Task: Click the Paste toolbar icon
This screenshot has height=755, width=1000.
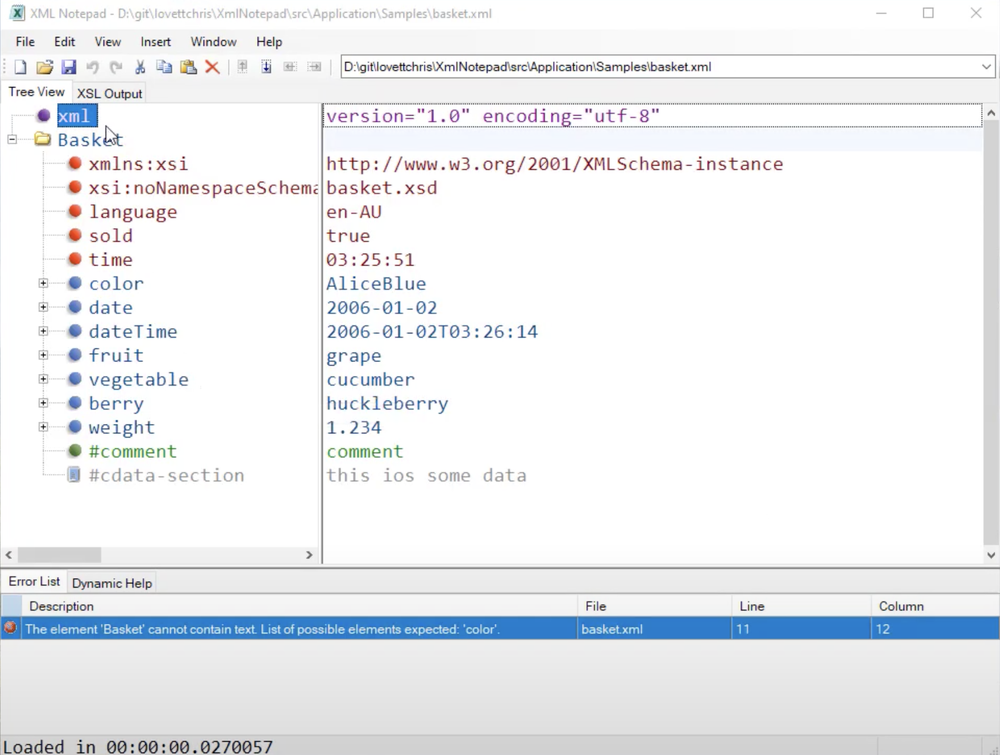Action: (187, 66)
